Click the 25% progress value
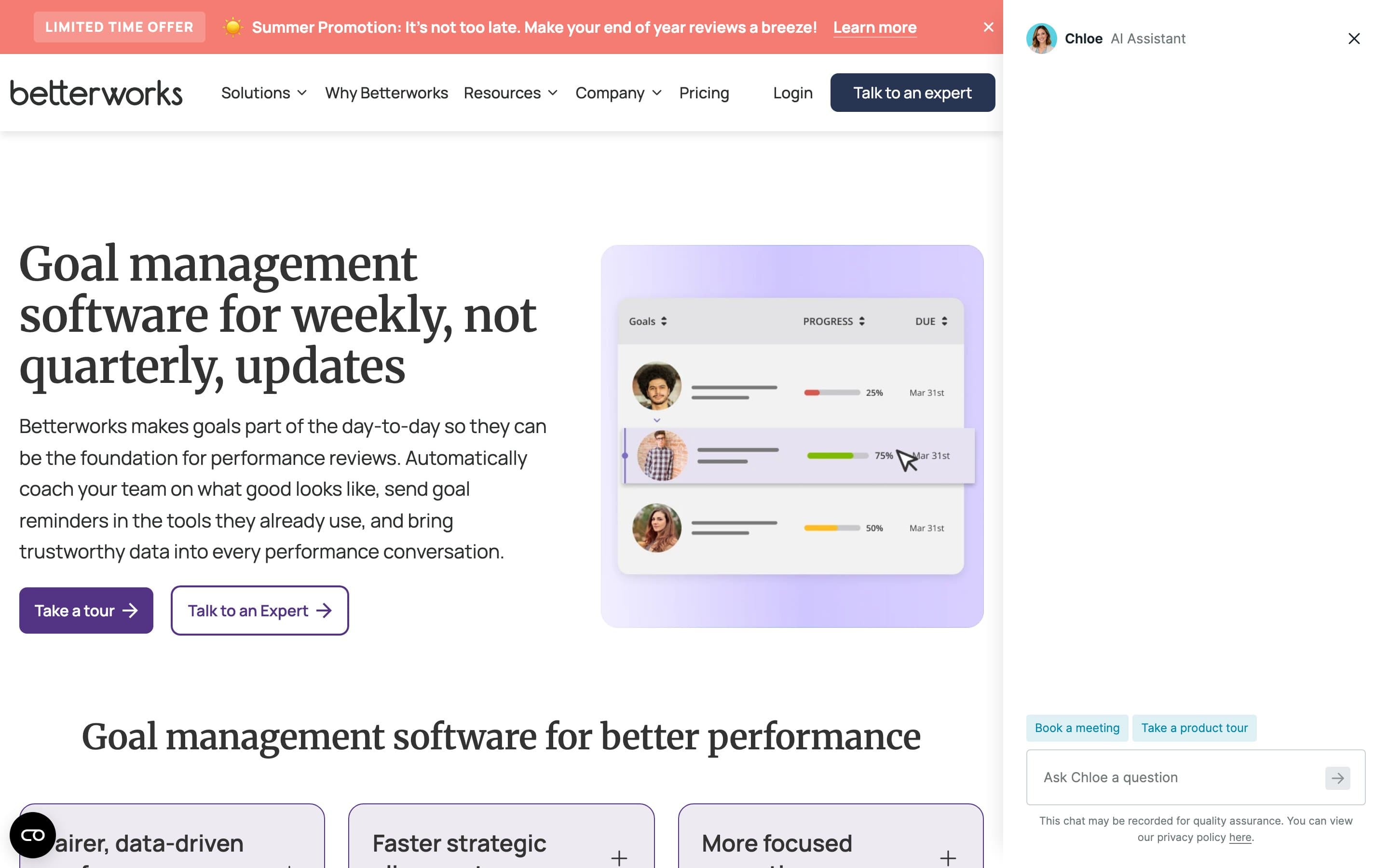 [874, 393]
